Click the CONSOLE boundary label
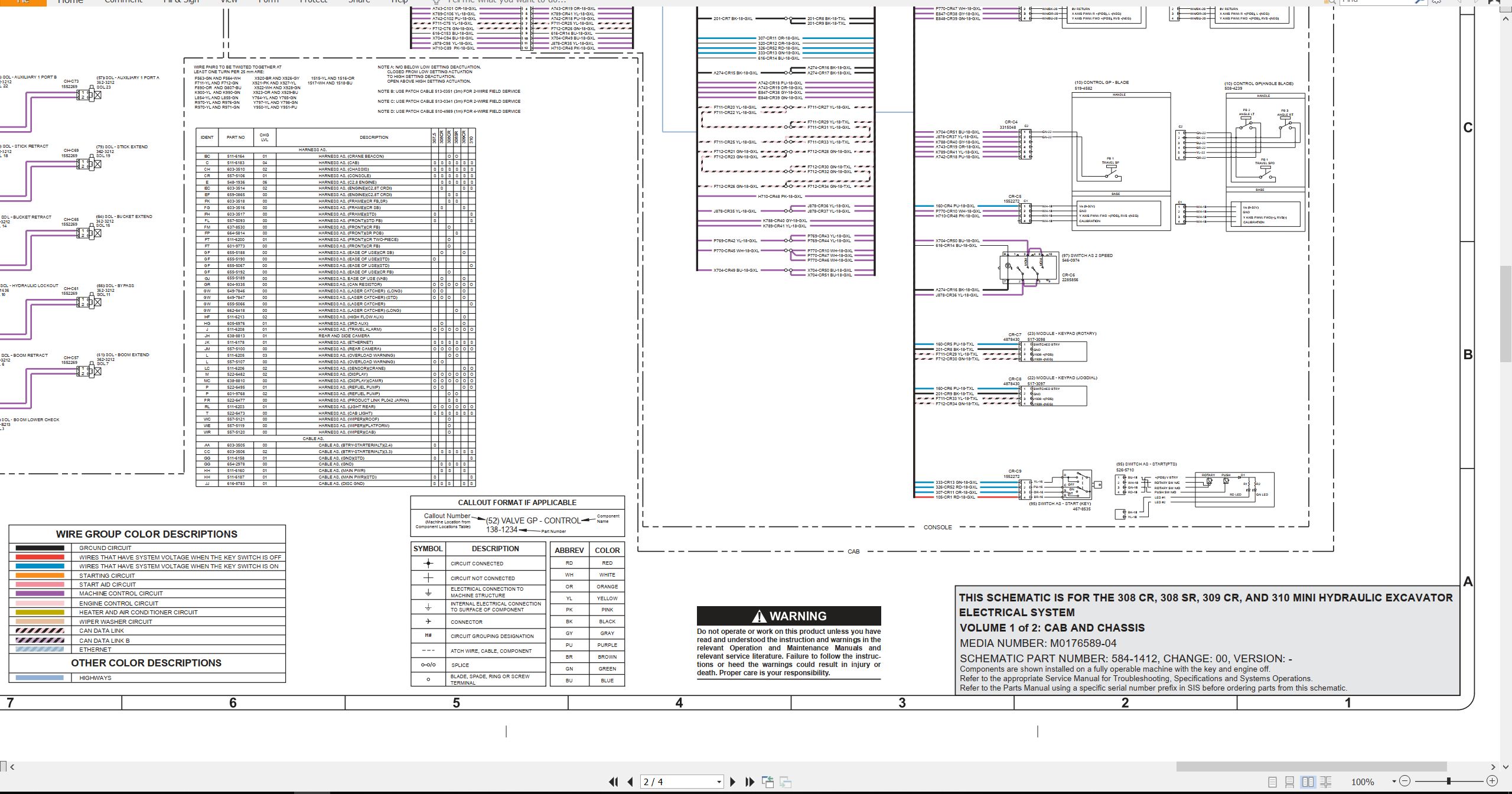Viewport: 1512px width, 794px height. 938,527
